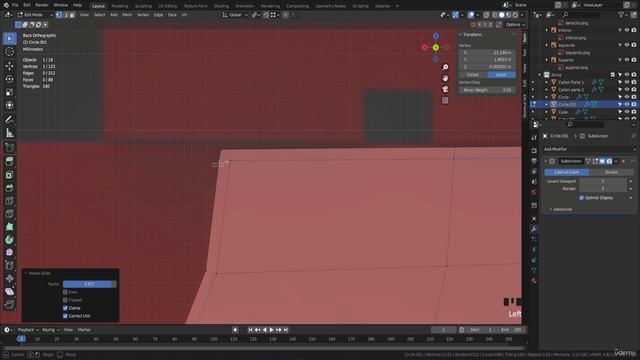Select the Transform tool
Viewport: 640px width, 360px height.
coord(9,105)
